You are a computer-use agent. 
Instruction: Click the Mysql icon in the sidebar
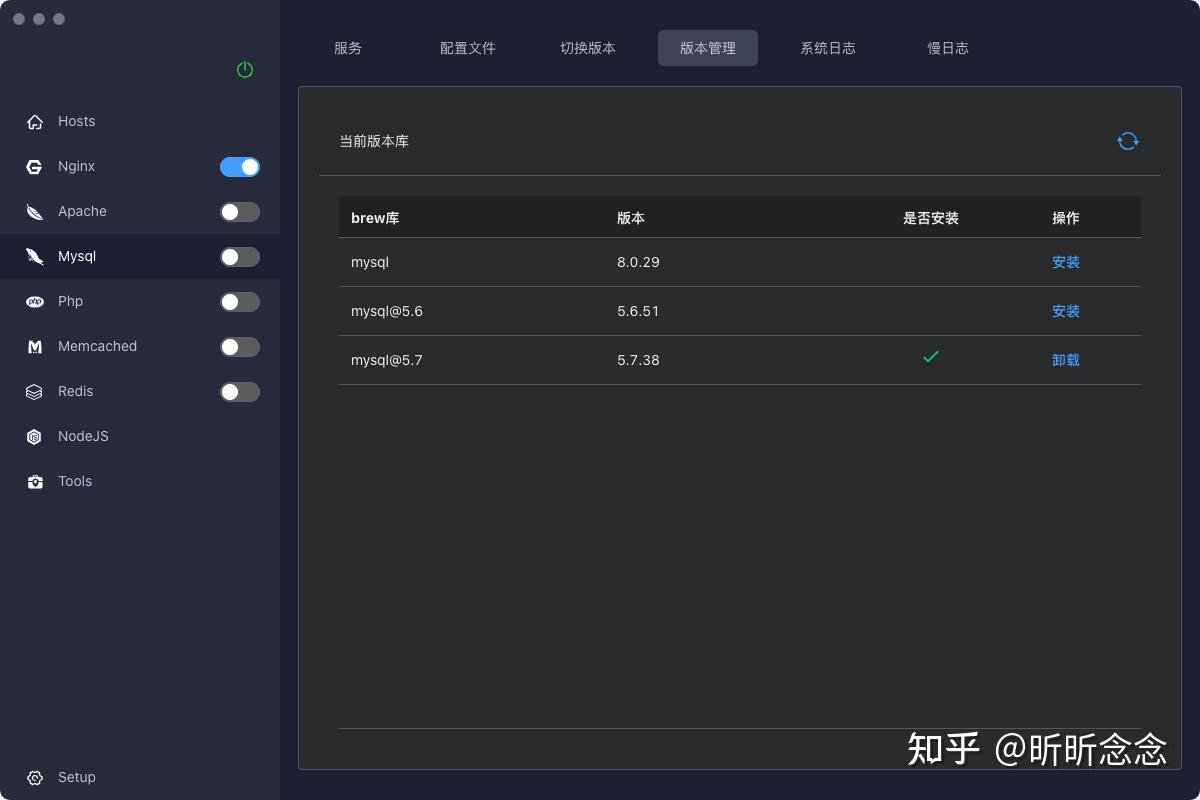pyautogui.click(x=34, y=256)
